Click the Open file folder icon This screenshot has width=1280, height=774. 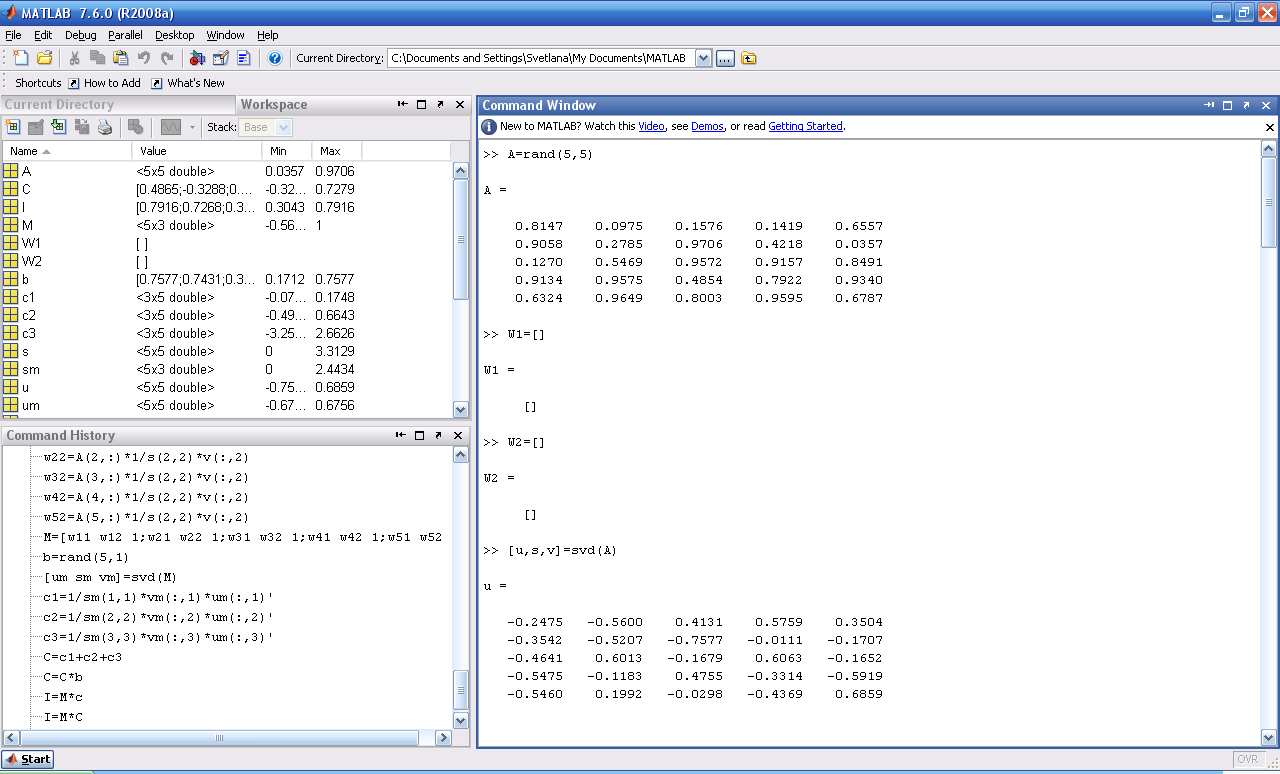[44, 58]
